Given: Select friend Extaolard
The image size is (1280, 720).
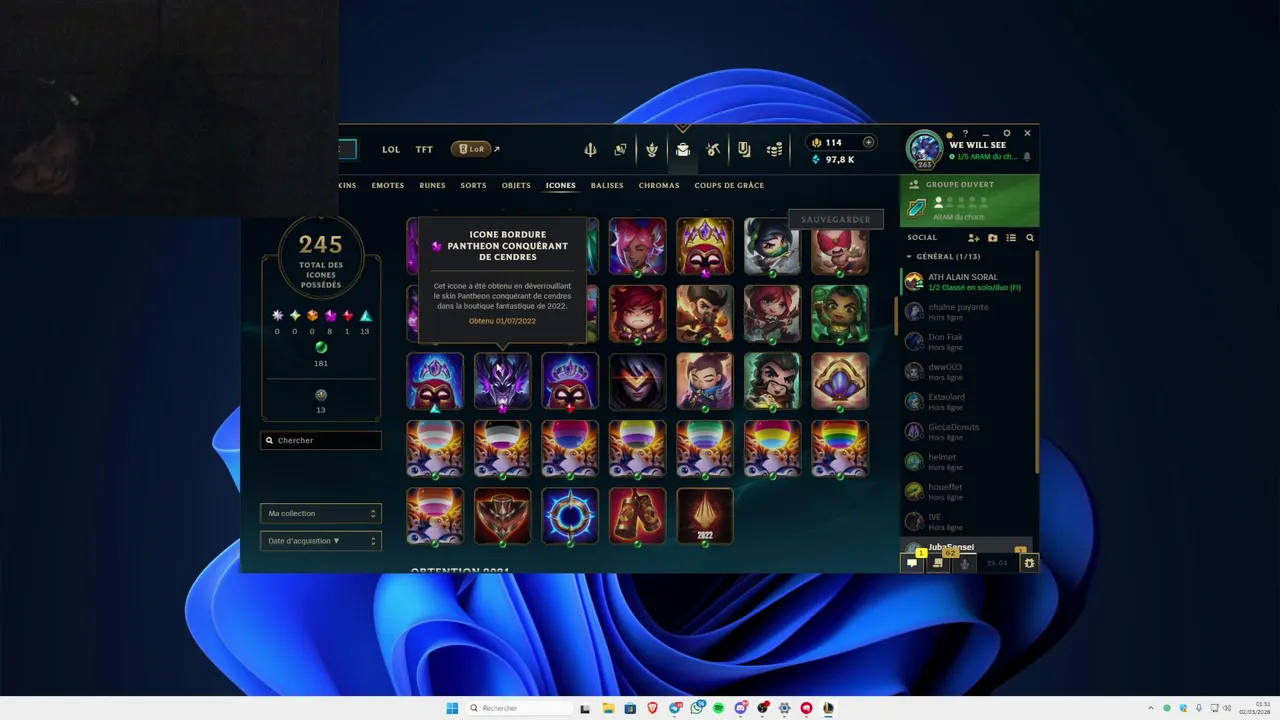Looking at the screenshot, I should [967, 402].
